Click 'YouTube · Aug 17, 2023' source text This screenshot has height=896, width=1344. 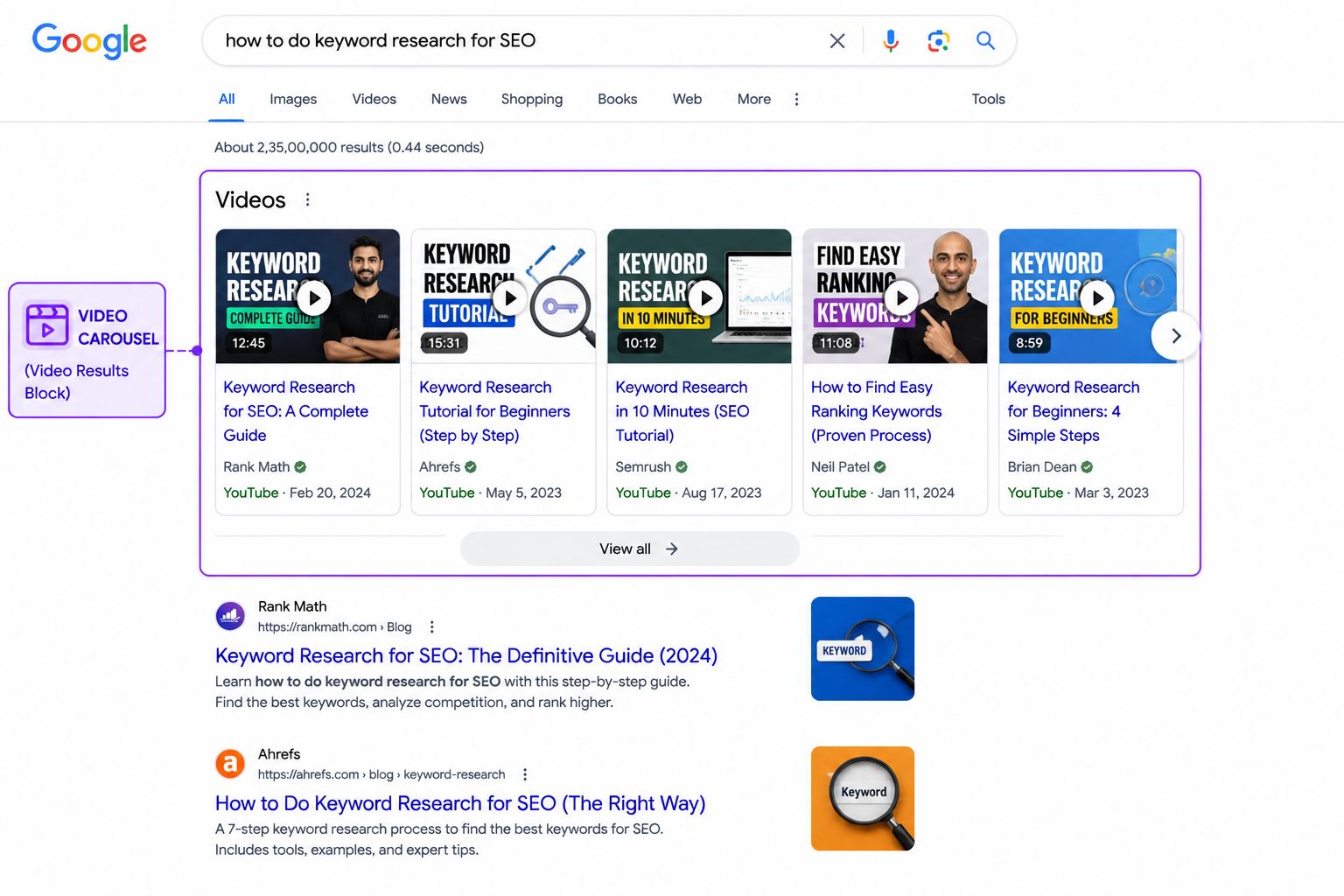pos(689,493)
